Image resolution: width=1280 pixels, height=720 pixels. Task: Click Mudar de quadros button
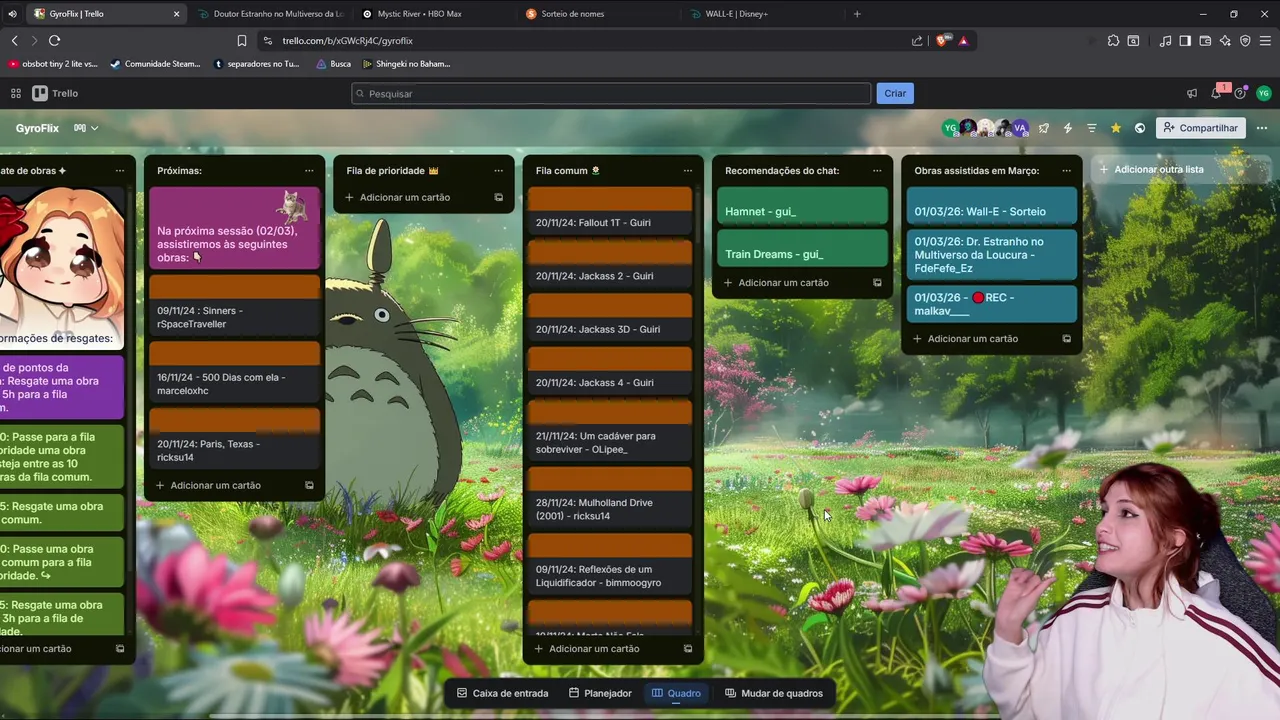[x=774, y=693]
